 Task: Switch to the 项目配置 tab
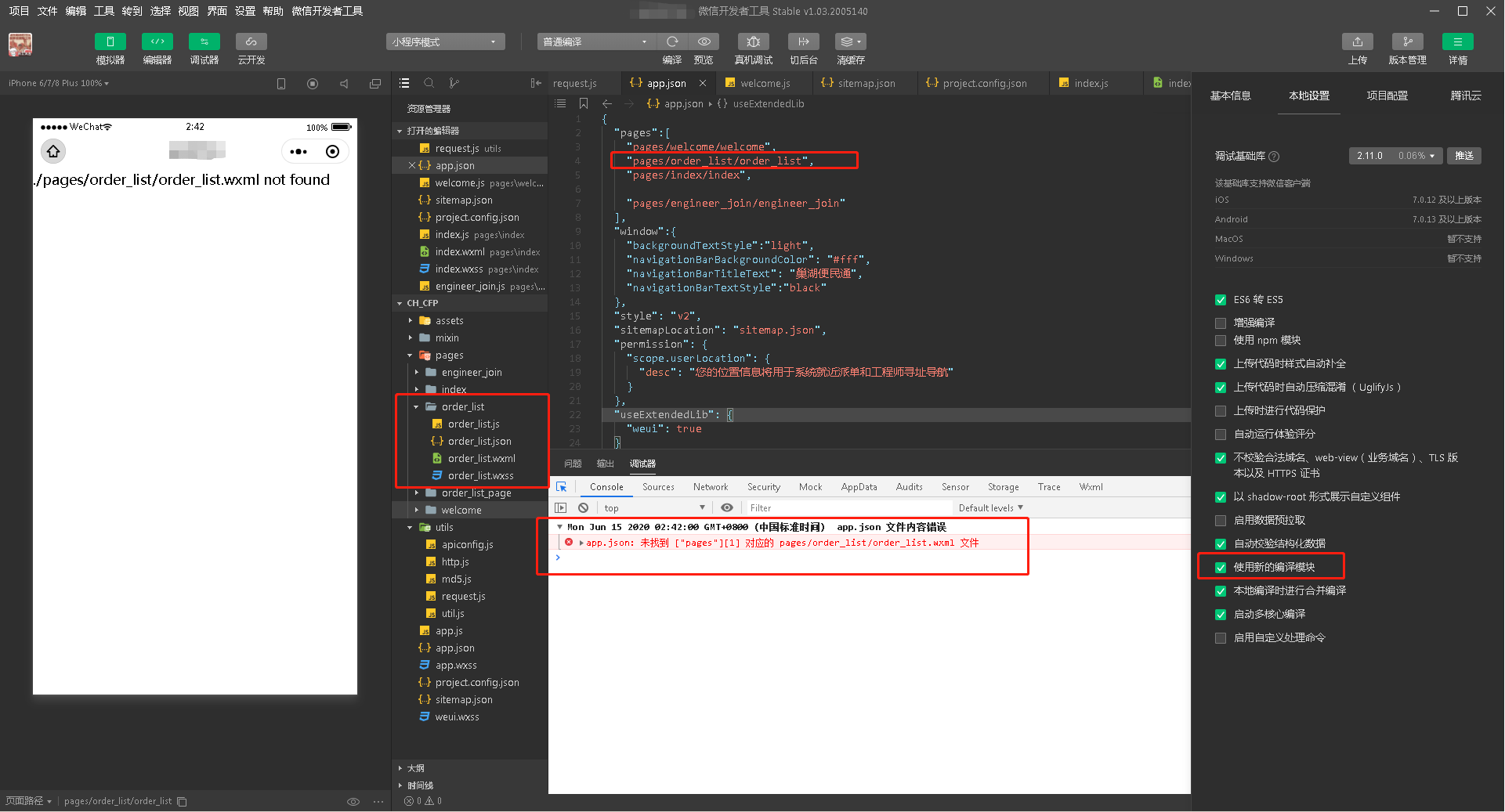(x=1387, y=96)
